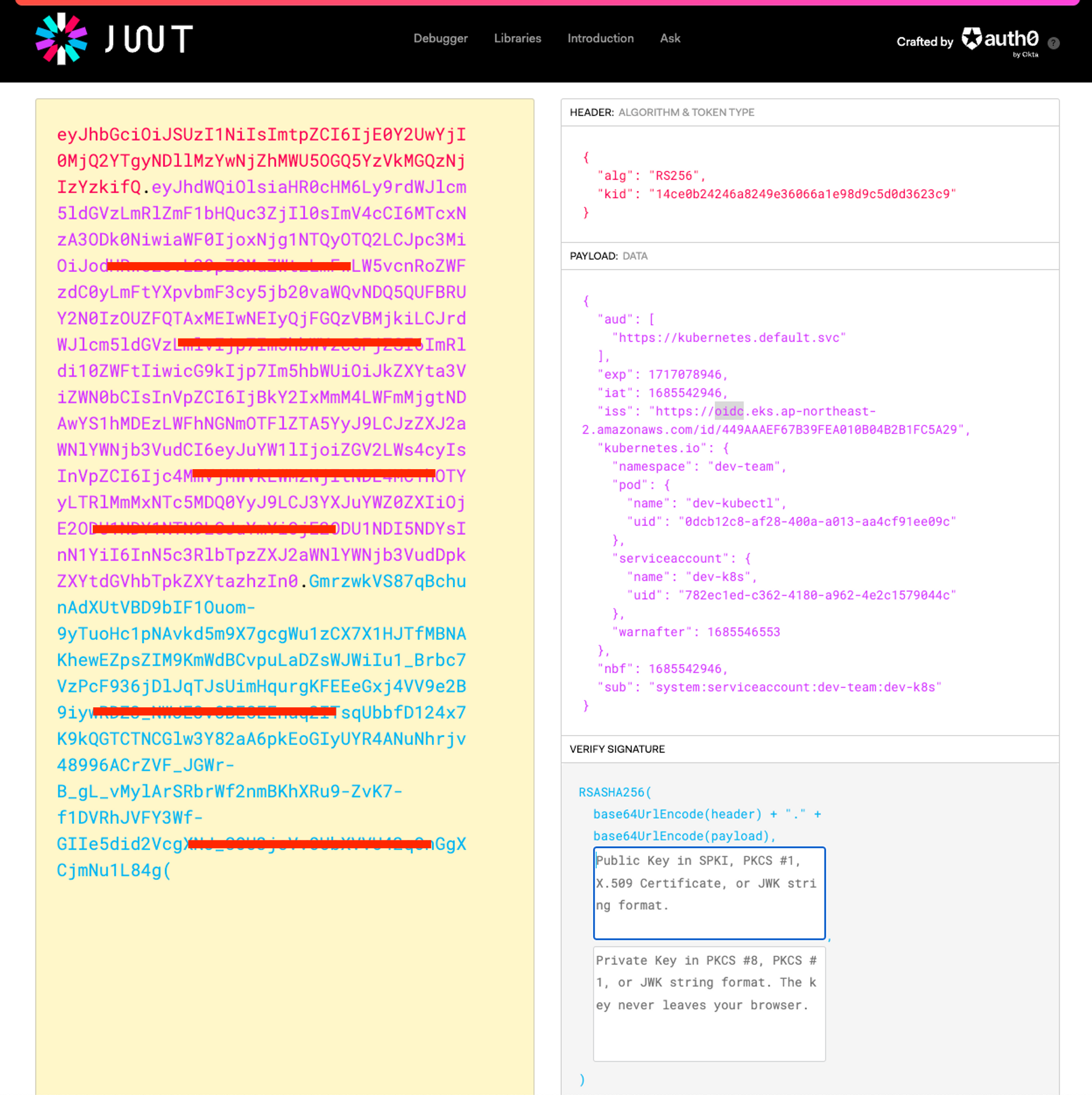
Task: Click the 'sub' serviceaccount value
Action: click(794, 687)
